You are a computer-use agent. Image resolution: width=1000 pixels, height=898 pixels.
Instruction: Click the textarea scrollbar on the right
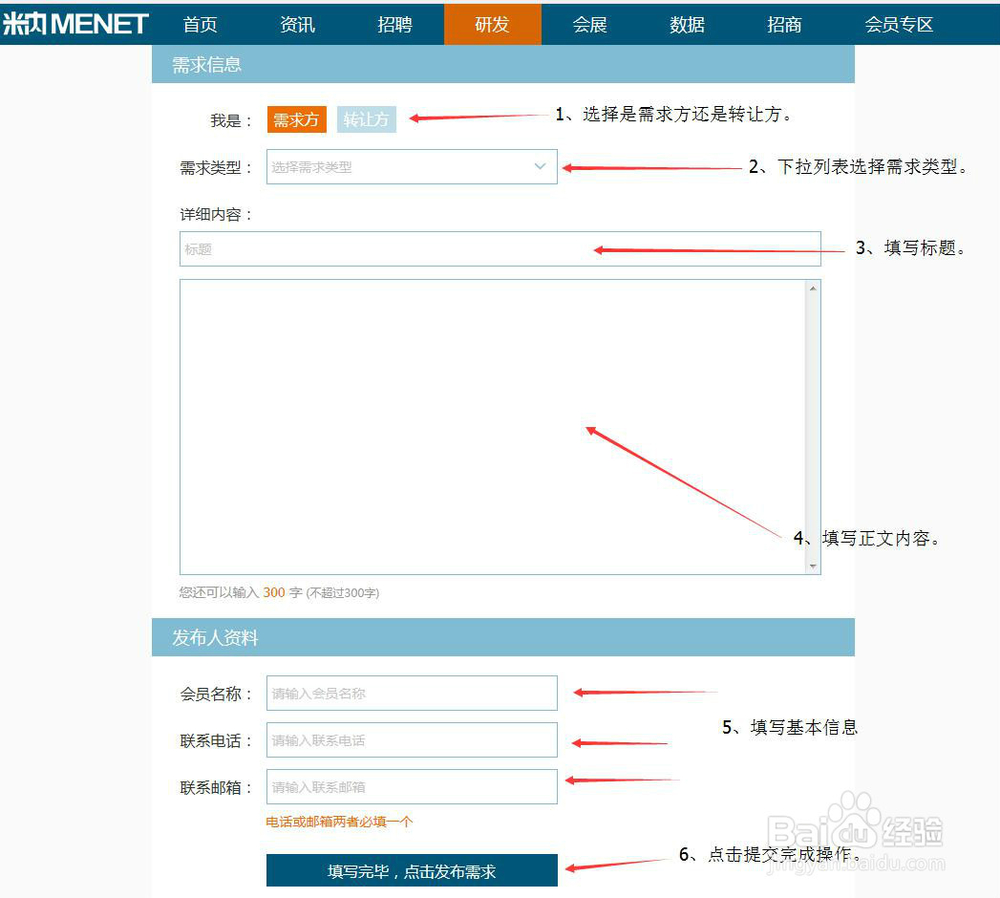(813, 428)
